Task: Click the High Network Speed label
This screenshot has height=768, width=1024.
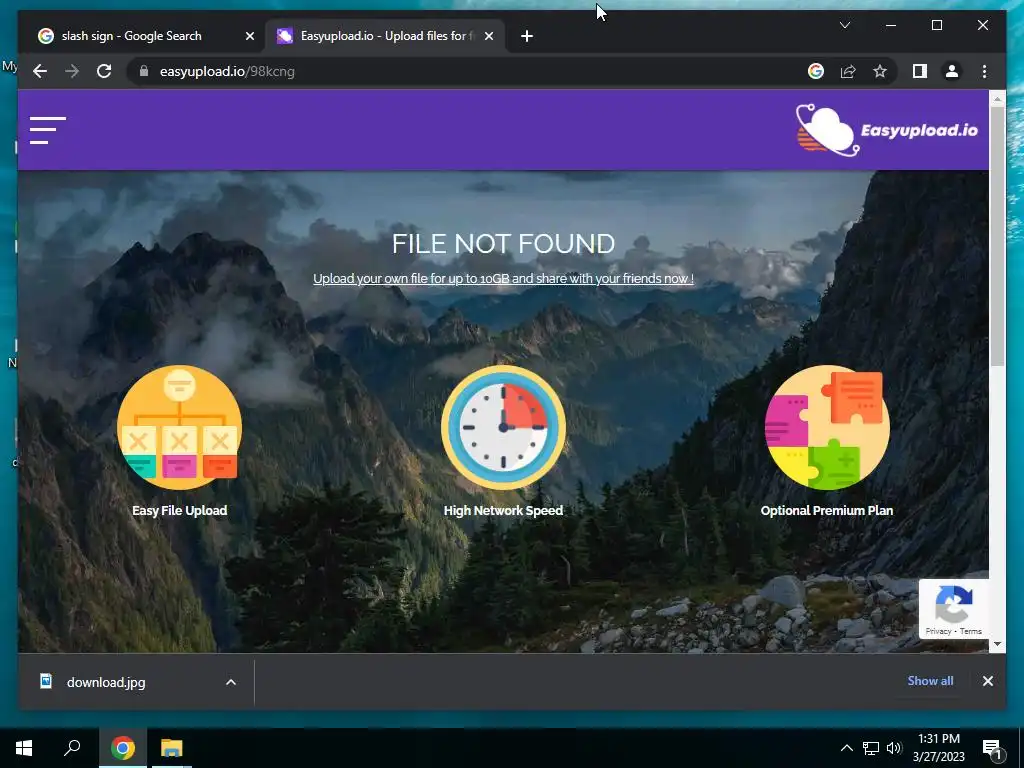Action: tap(503, 511)
